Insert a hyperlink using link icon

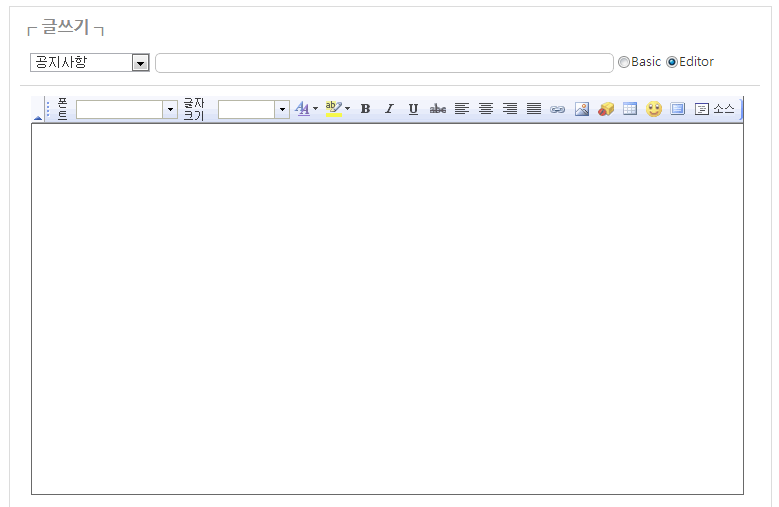(x=558, y=109)
